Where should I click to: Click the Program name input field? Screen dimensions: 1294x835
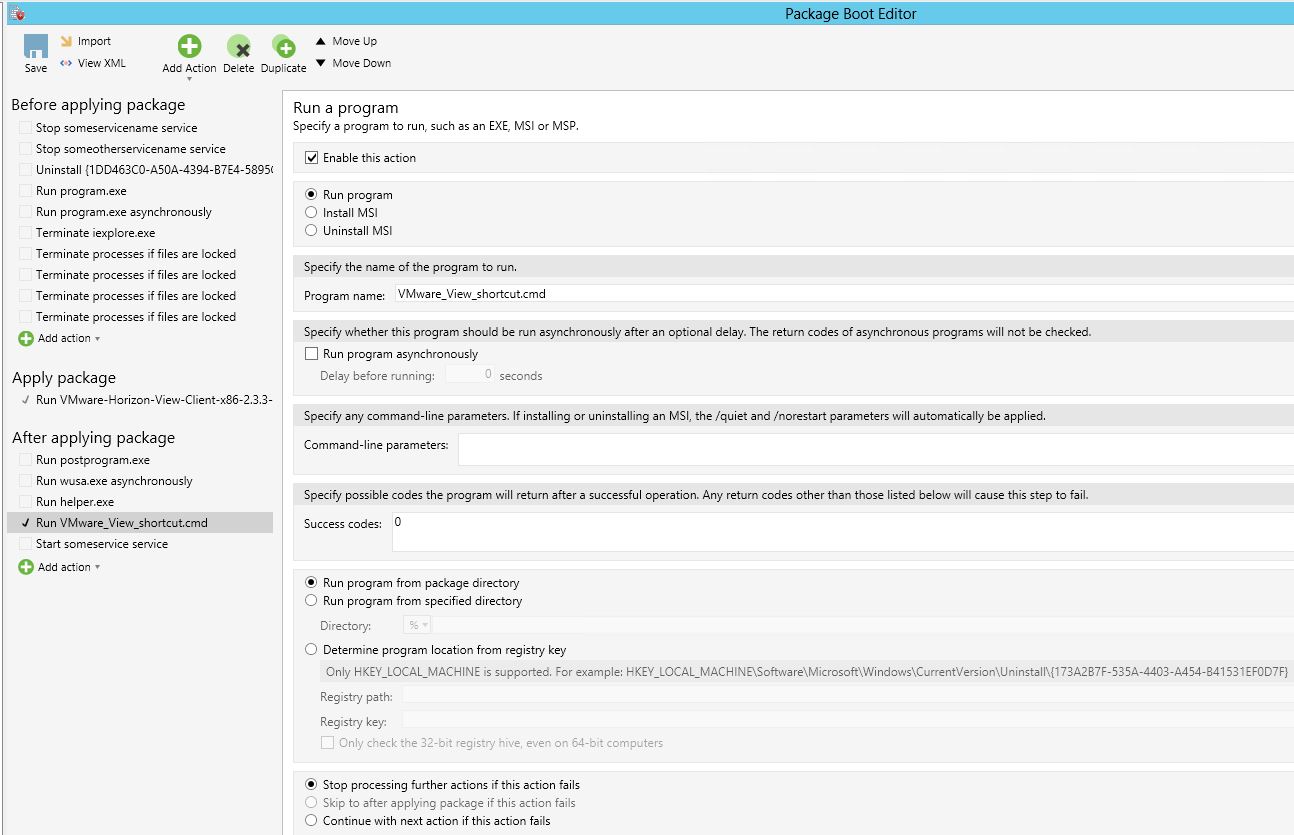[x=842, y=294]
